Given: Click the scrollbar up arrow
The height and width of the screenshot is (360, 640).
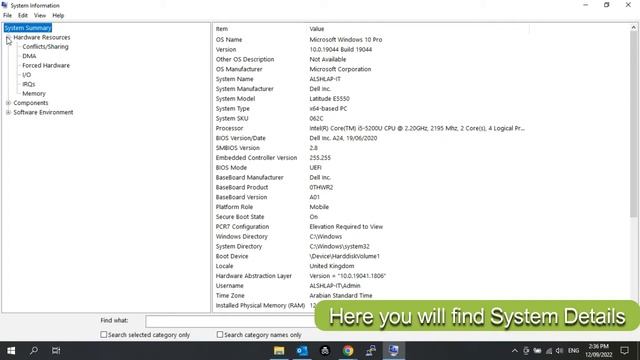Looking at the screenshot, I should [633, 28].
